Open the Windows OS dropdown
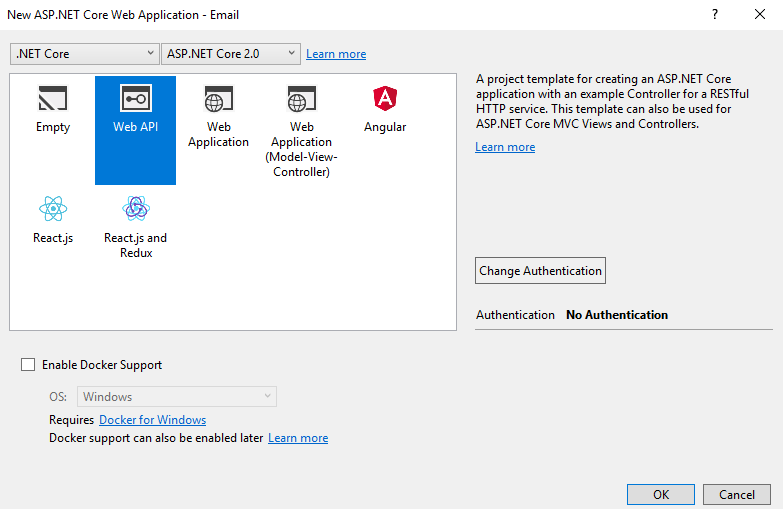The width and height of the screenshot is (783, 509). (177, 397)
